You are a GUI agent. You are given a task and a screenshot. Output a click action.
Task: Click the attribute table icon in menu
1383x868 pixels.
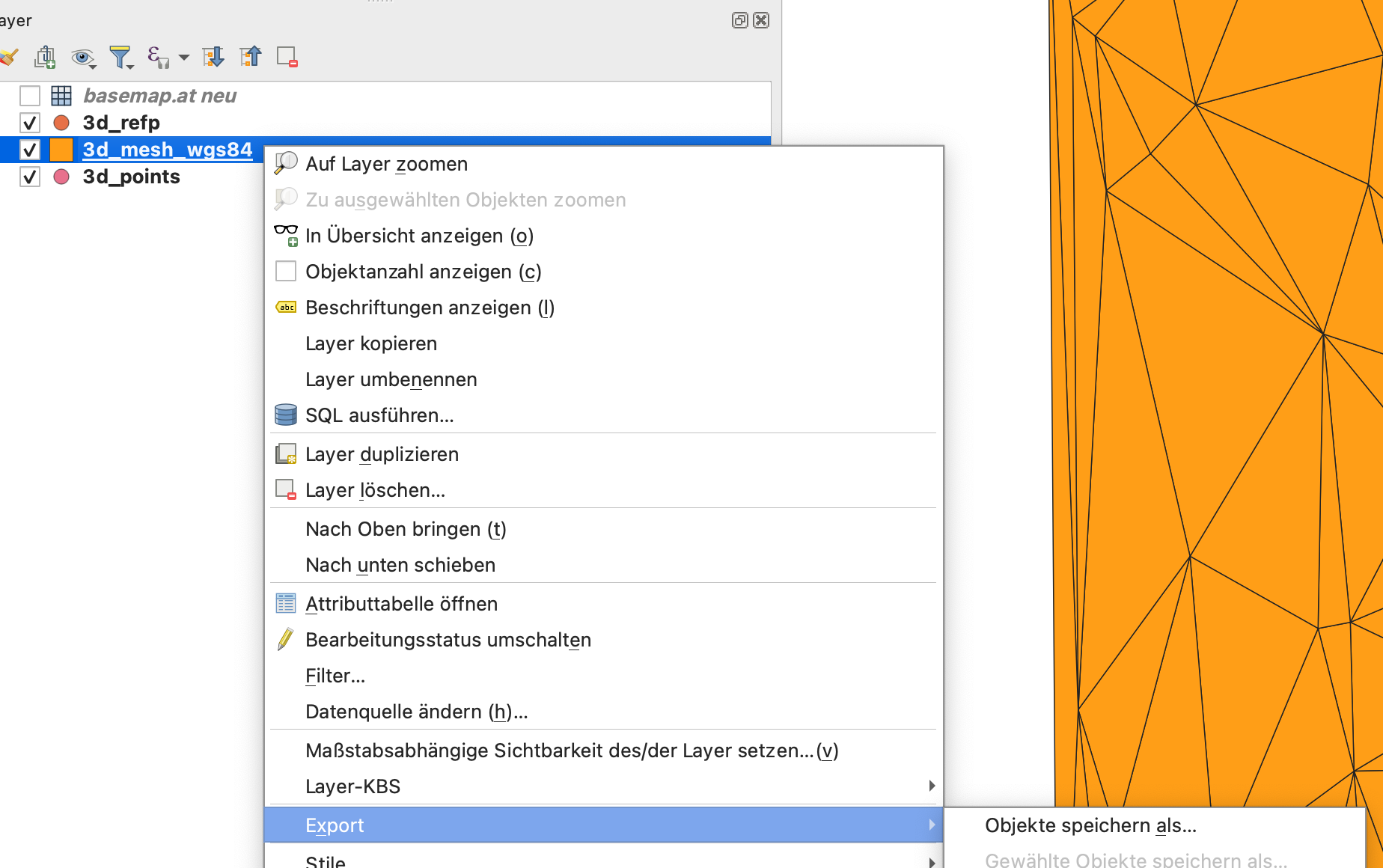(x=286, y=603)
